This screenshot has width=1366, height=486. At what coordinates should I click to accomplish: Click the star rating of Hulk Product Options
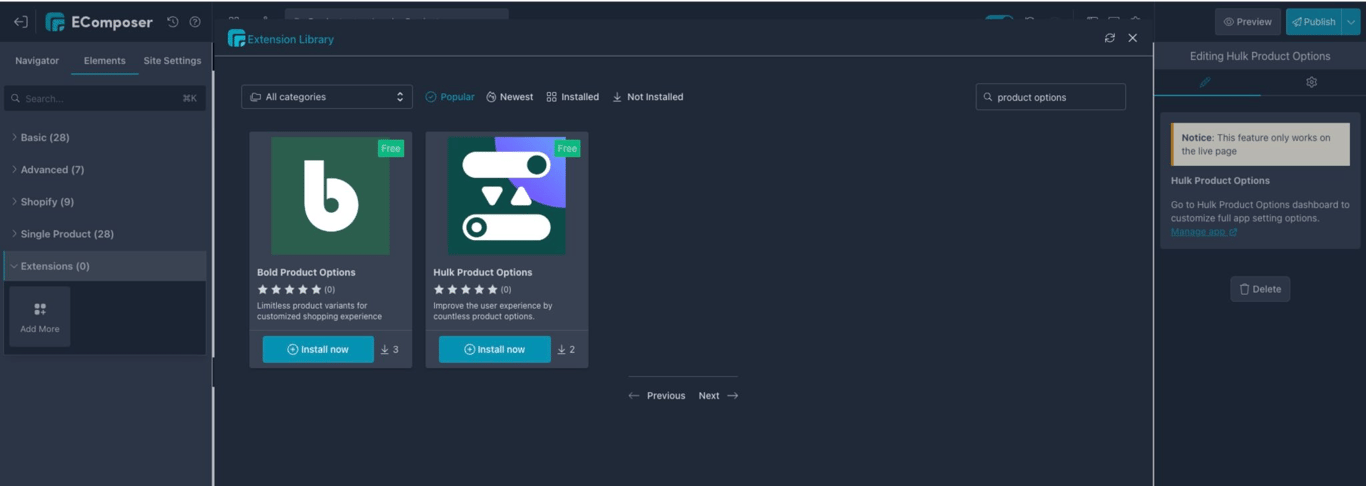point(466,289)
